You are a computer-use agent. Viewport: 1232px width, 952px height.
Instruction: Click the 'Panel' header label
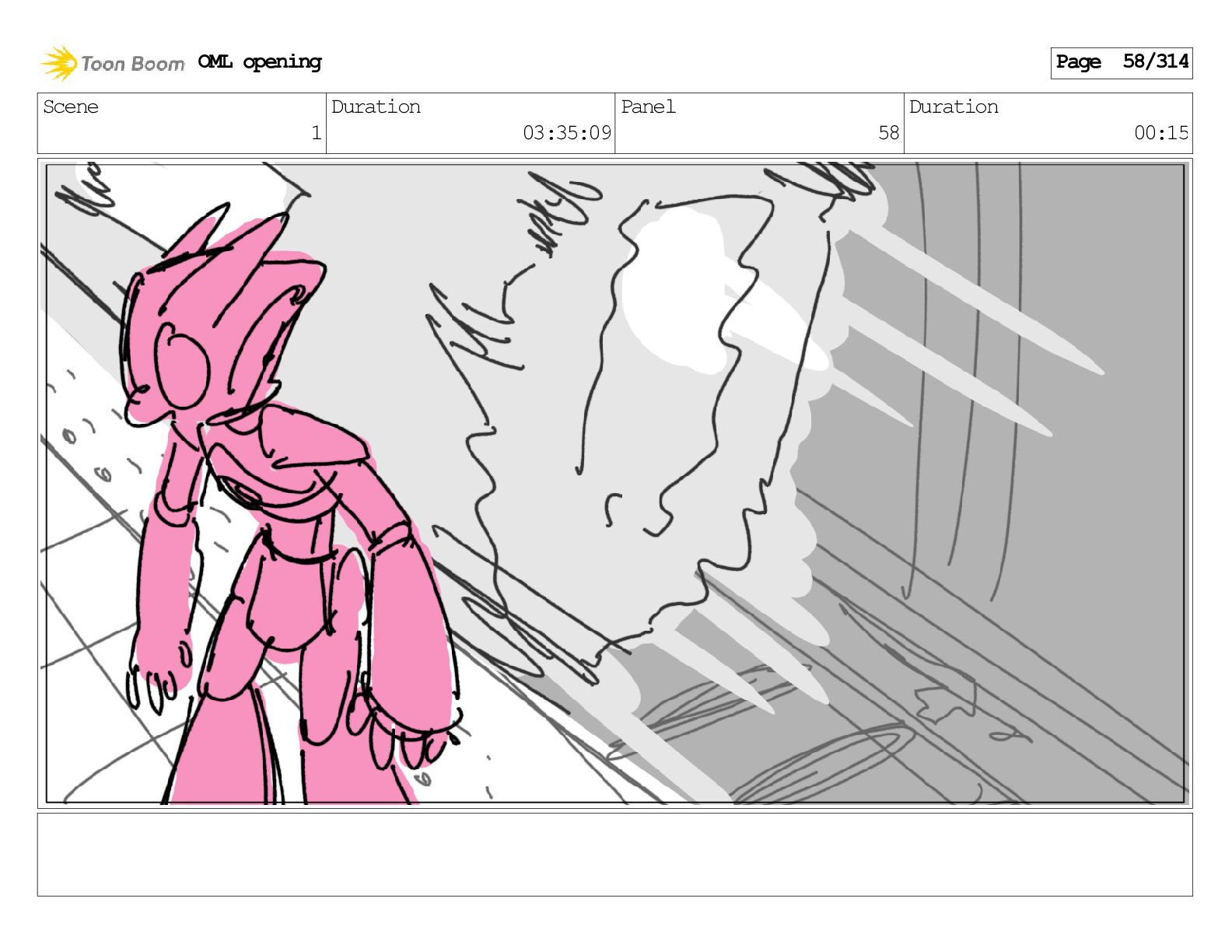point(648,107)
